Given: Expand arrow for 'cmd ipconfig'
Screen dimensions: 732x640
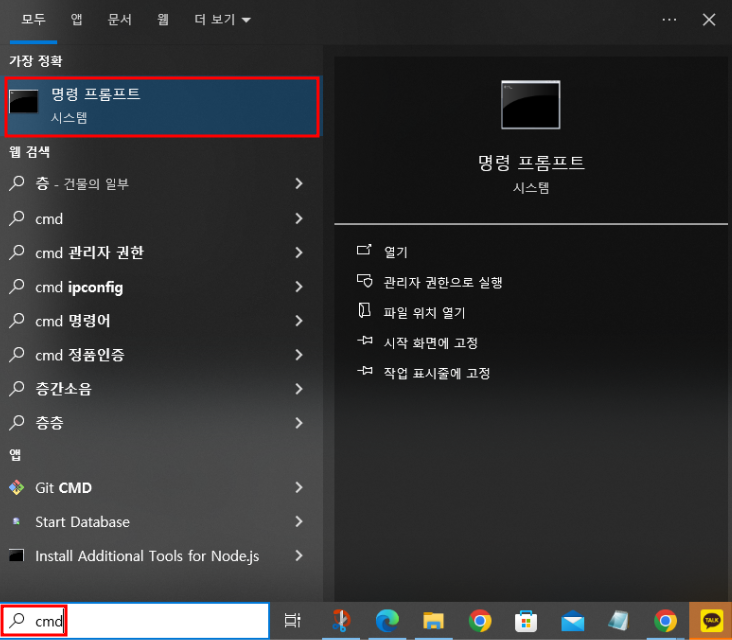Looking at the screenshot, I should (299, 287).
